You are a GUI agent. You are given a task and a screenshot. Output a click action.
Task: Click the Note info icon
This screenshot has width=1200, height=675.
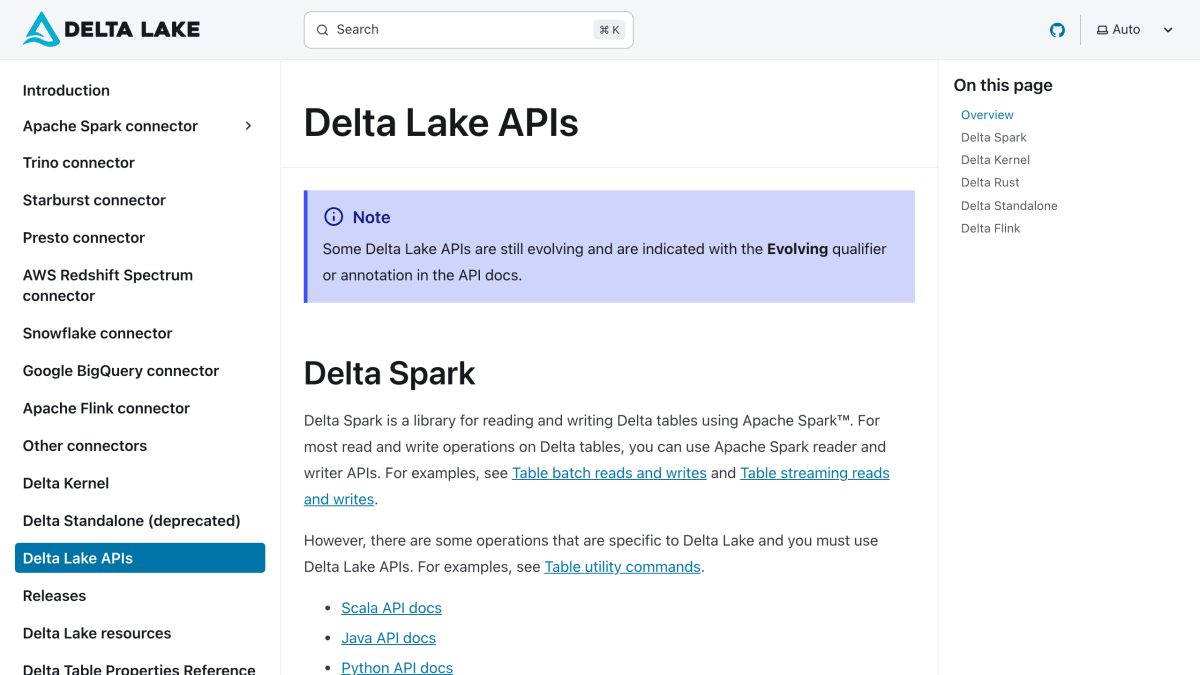[334, 217]
